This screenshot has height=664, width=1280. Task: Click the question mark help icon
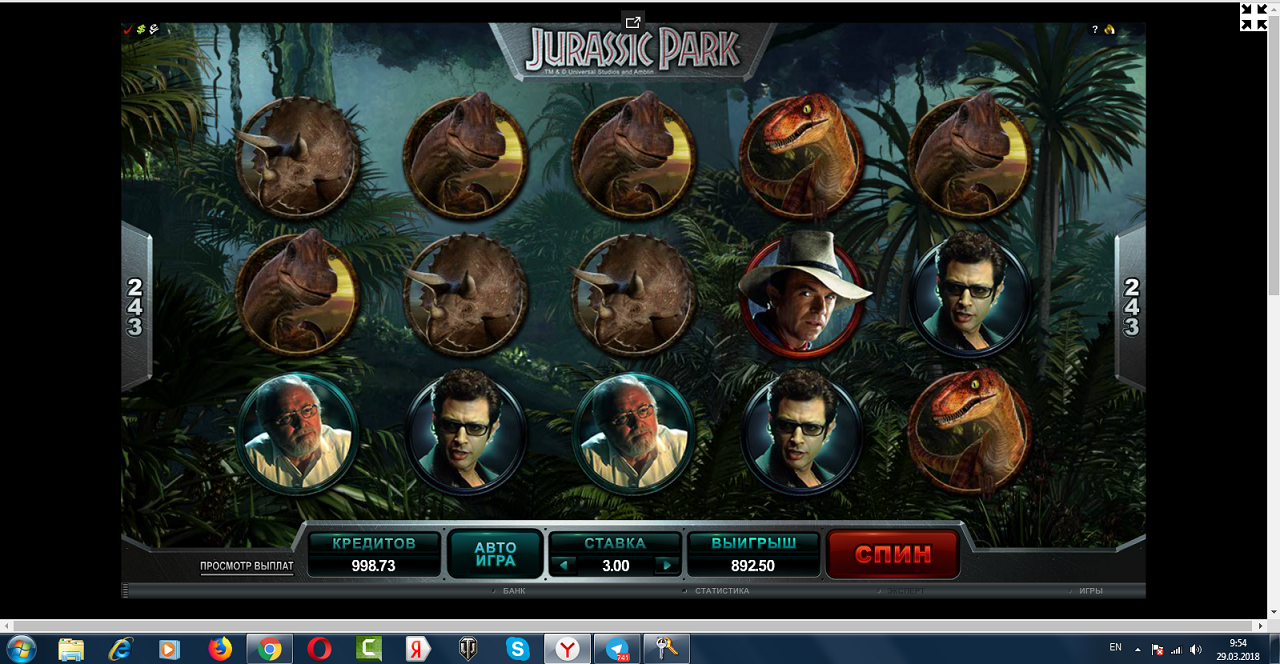(1095, 30)
